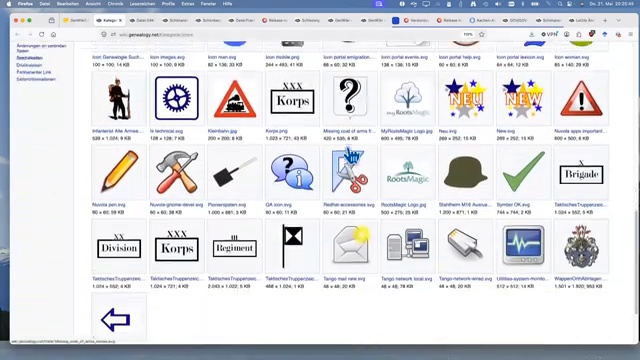640x360 pixels.
Task: Open the bottom-row Korps tactical sign image
Action: coord(177,246)
